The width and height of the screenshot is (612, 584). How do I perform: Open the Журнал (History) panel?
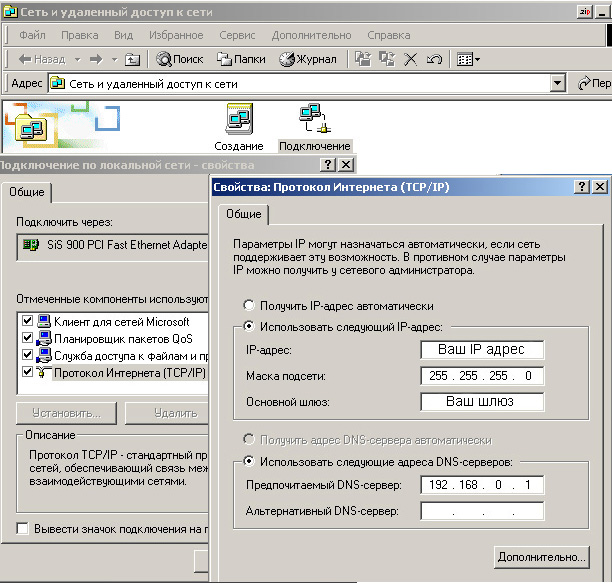coord(308,59)
